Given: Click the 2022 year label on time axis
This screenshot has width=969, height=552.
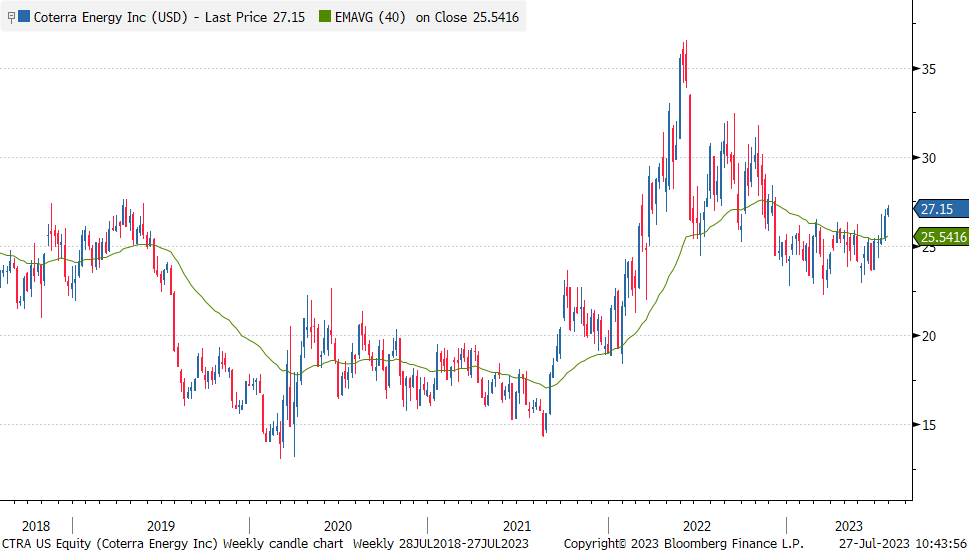Looking at the screenshot, I should [696, 526].
